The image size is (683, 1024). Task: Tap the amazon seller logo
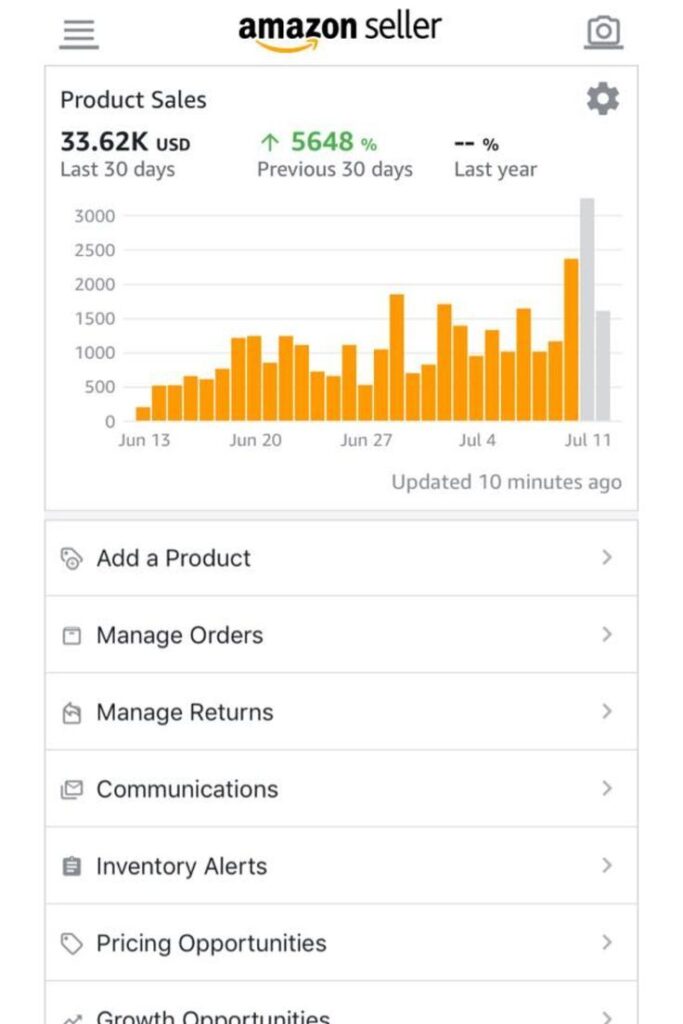click(340, 32)
